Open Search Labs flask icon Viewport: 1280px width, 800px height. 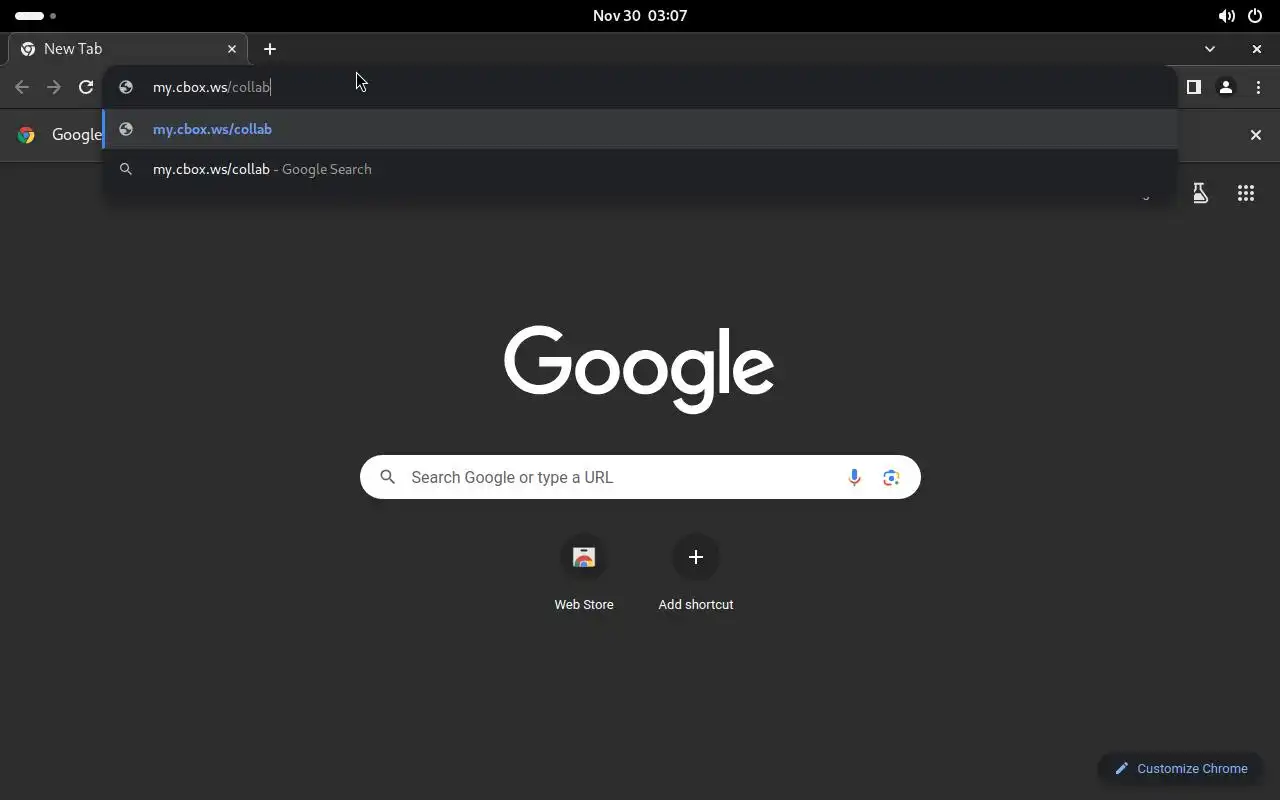click(1200, 194)
